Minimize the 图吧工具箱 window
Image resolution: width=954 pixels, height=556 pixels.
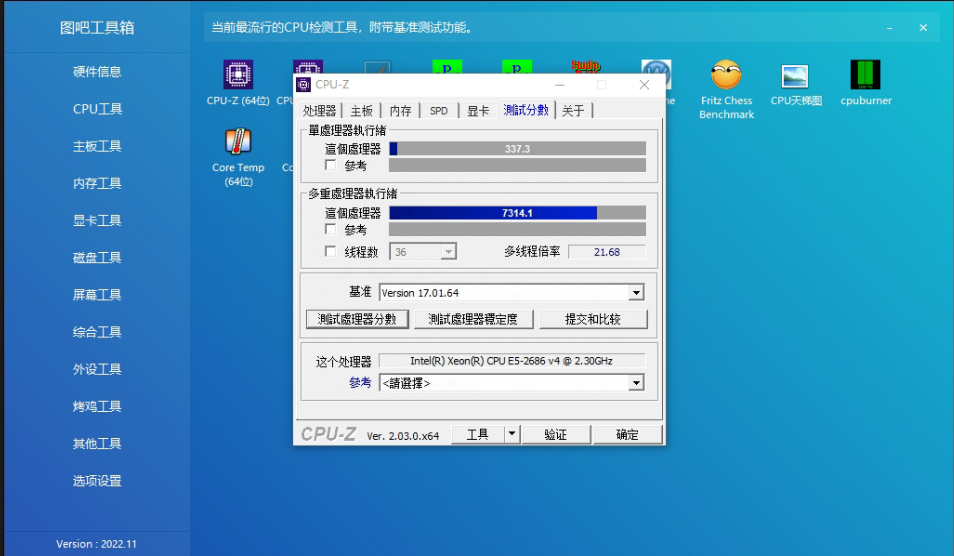click(890, 28)
